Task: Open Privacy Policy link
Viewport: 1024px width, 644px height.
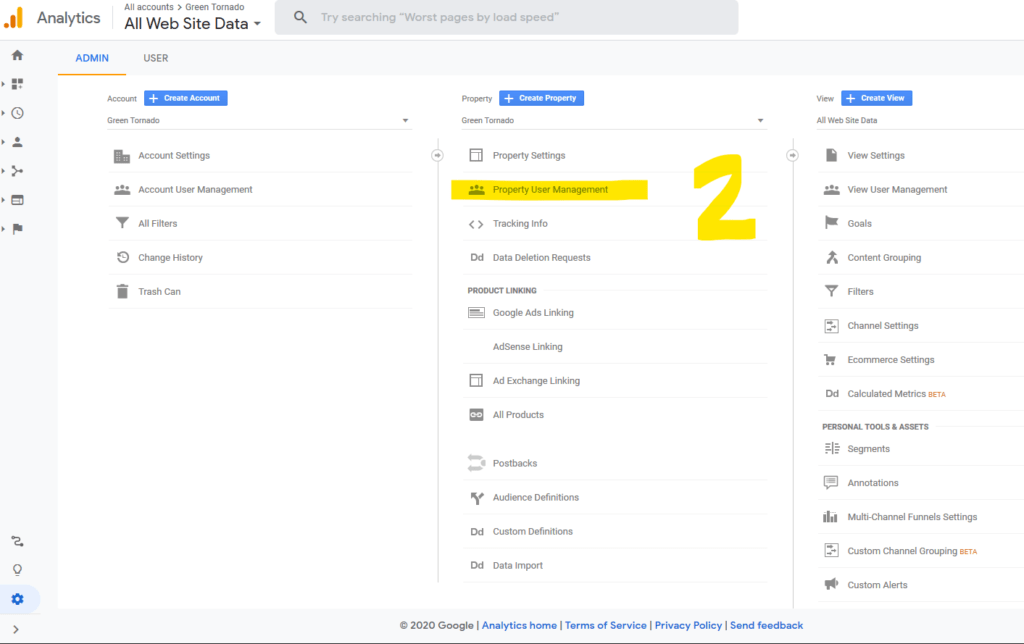Action: coord(688,625)
